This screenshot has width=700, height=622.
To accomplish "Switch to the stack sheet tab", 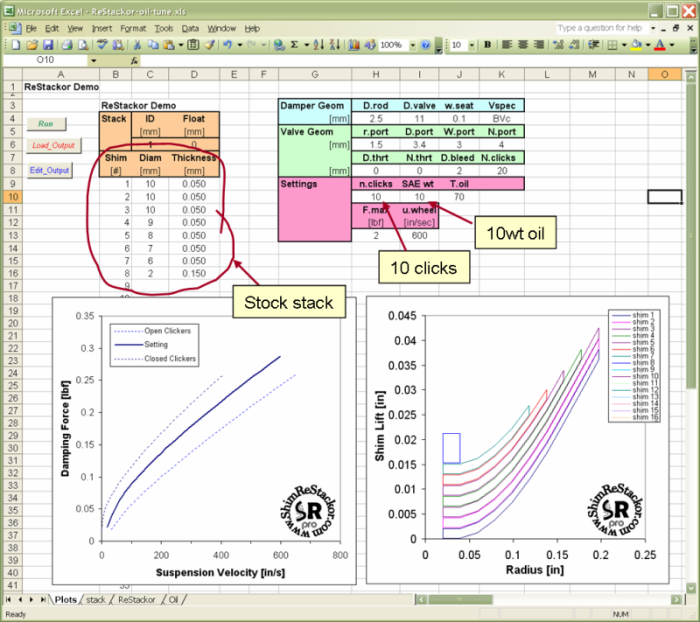I will click(x=96, y=600).
